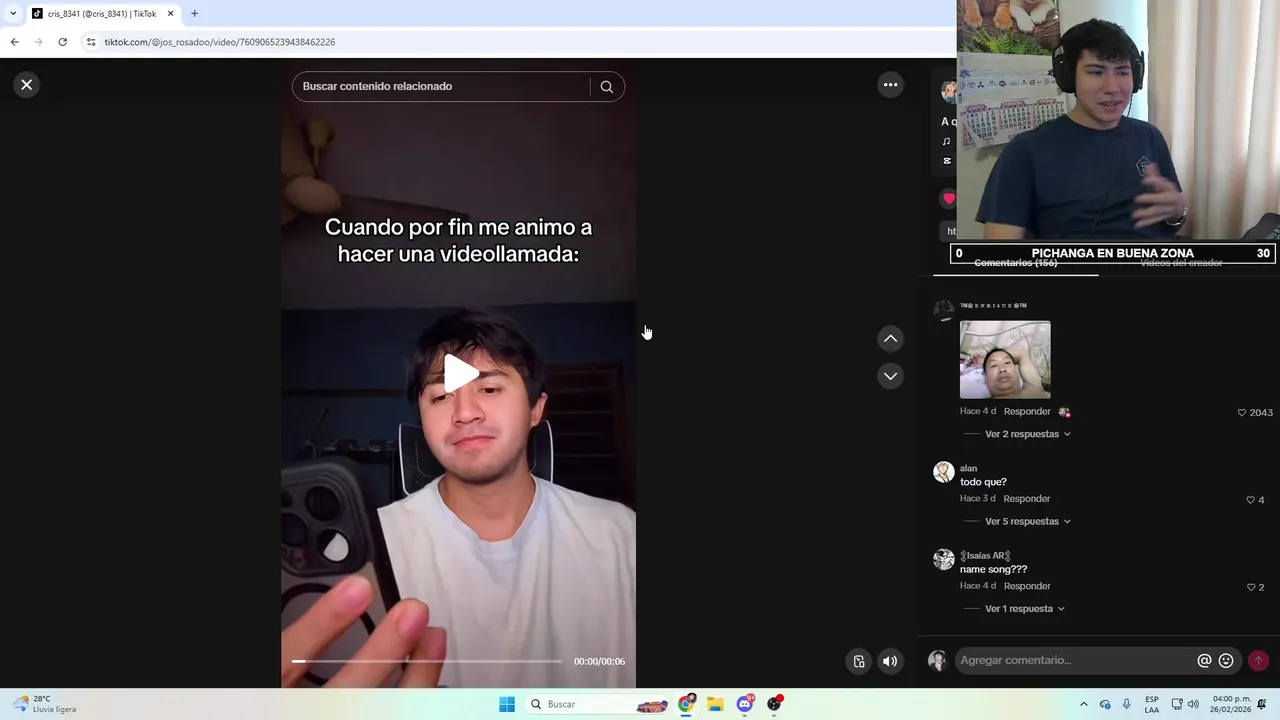Reply to 'name song???' via Responder
Image resolution: width=1280 pixels, height=720 pixels.
pos(1027,586)
